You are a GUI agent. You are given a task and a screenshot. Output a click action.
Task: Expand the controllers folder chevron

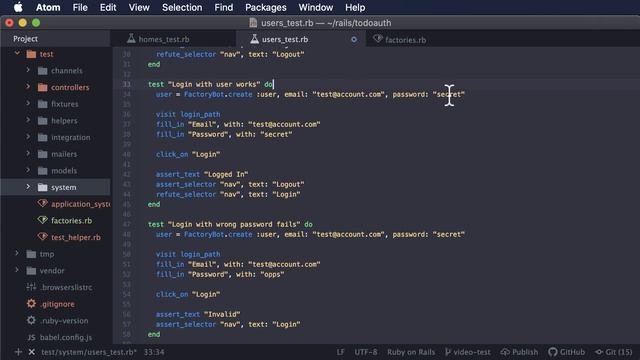(28, 87)
